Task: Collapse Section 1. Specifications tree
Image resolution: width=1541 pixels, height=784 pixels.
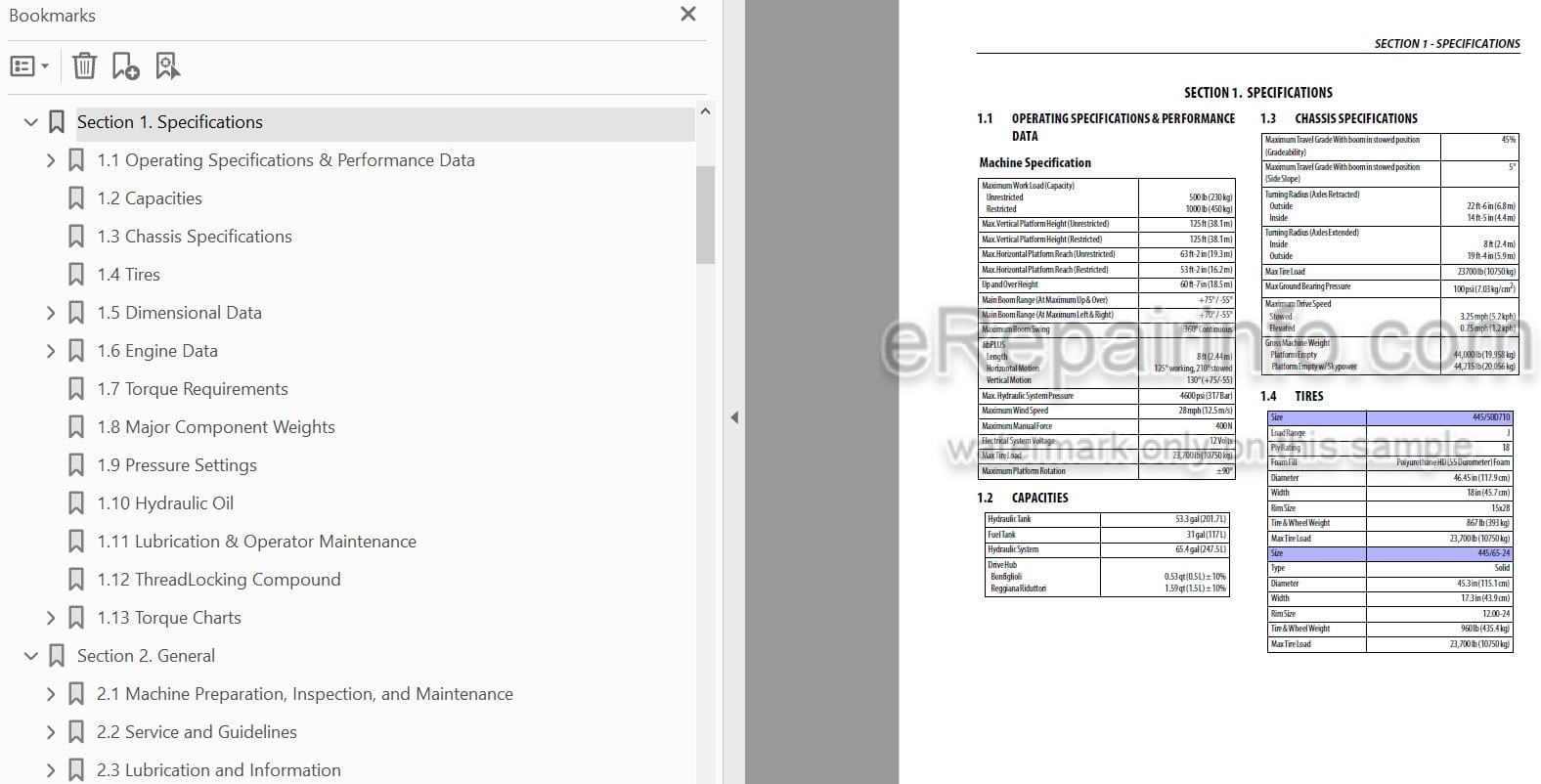Action: pos(30,122)
